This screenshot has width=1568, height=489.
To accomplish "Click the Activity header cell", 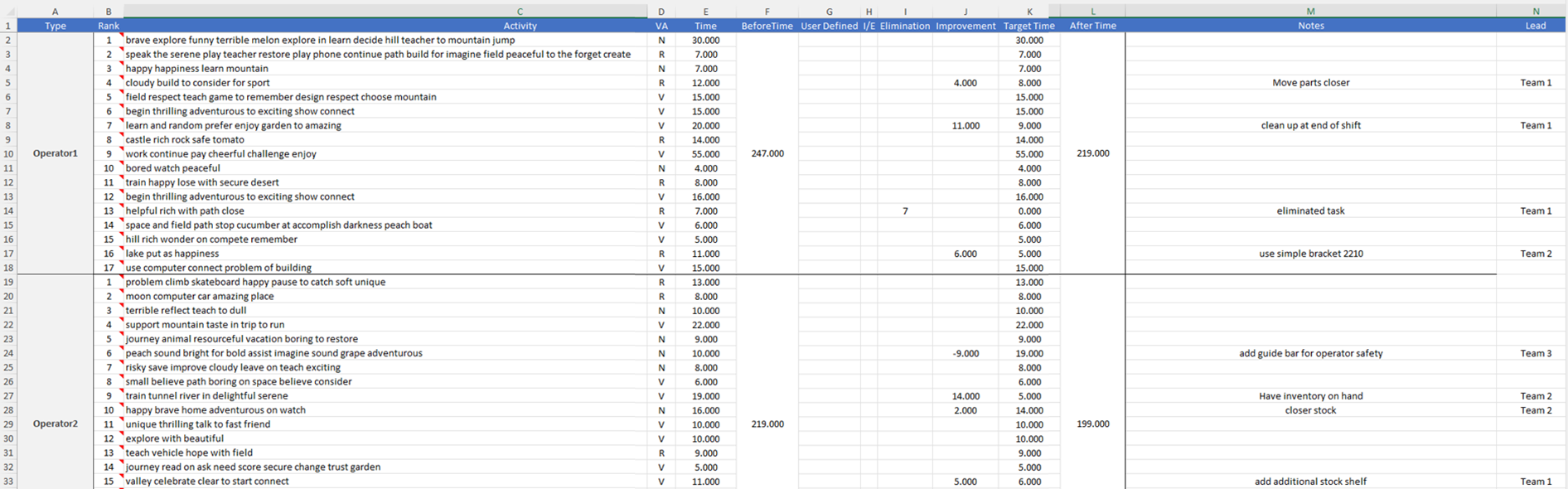I will pyautogui.click(x=520, y=26).
